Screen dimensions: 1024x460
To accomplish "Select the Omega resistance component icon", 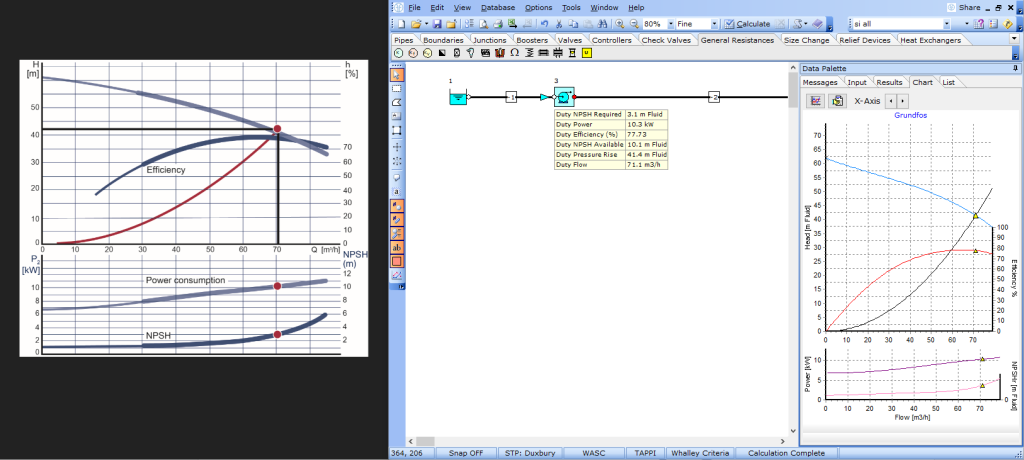I will click(x=515, y=53).
